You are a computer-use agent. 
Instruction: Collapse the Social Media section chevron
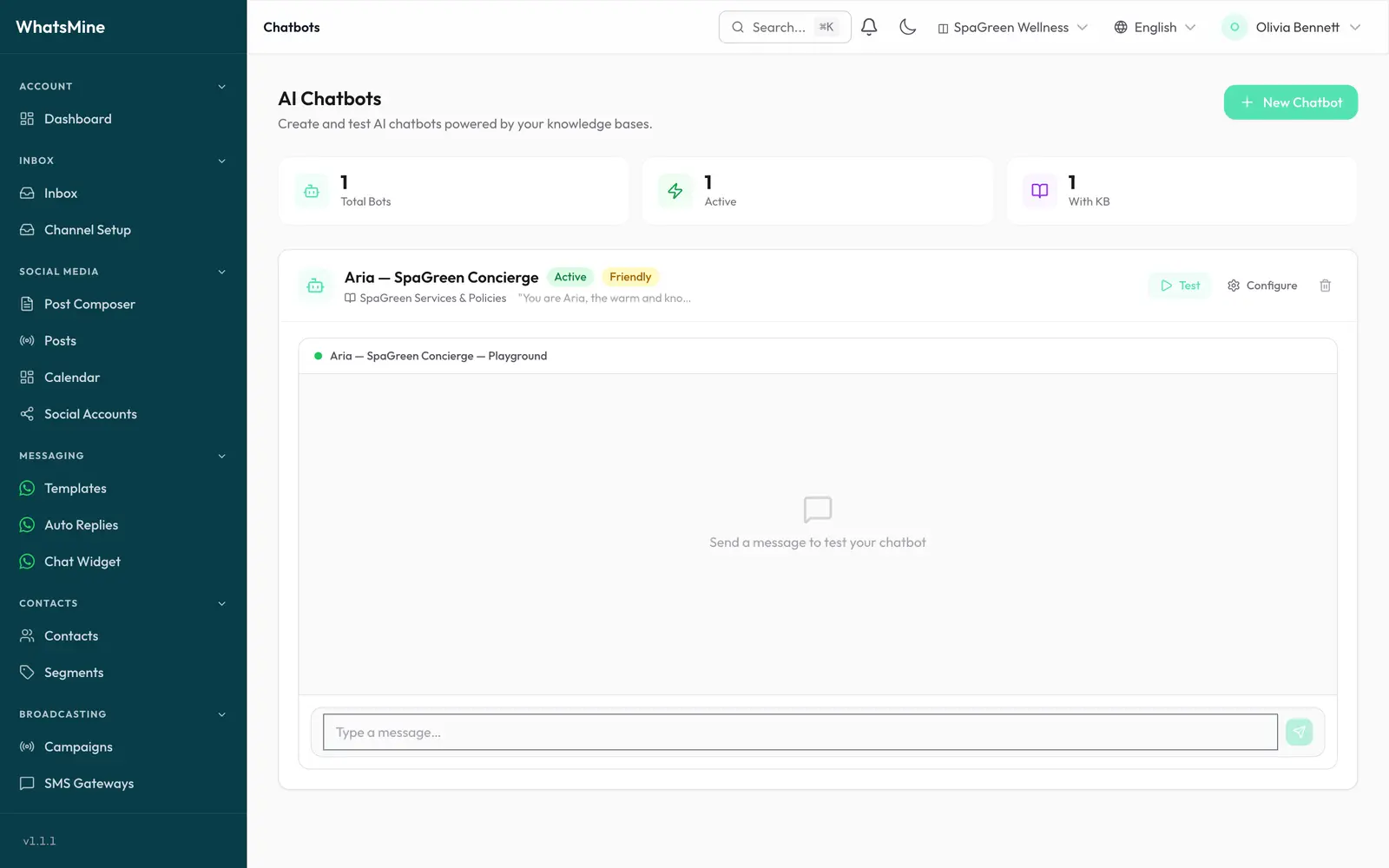(x=221, y=273)
